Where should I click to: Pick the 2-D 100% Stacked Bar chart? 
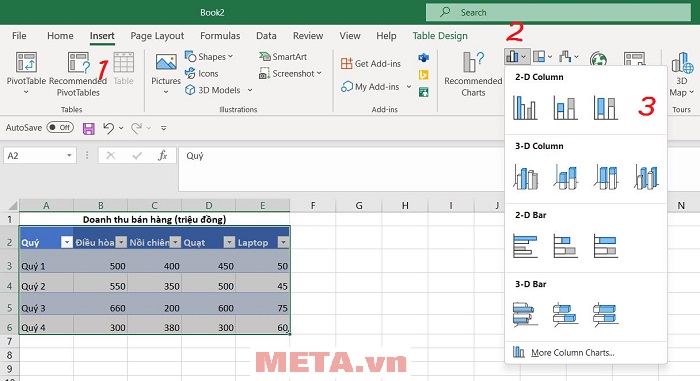coord(605,246)
